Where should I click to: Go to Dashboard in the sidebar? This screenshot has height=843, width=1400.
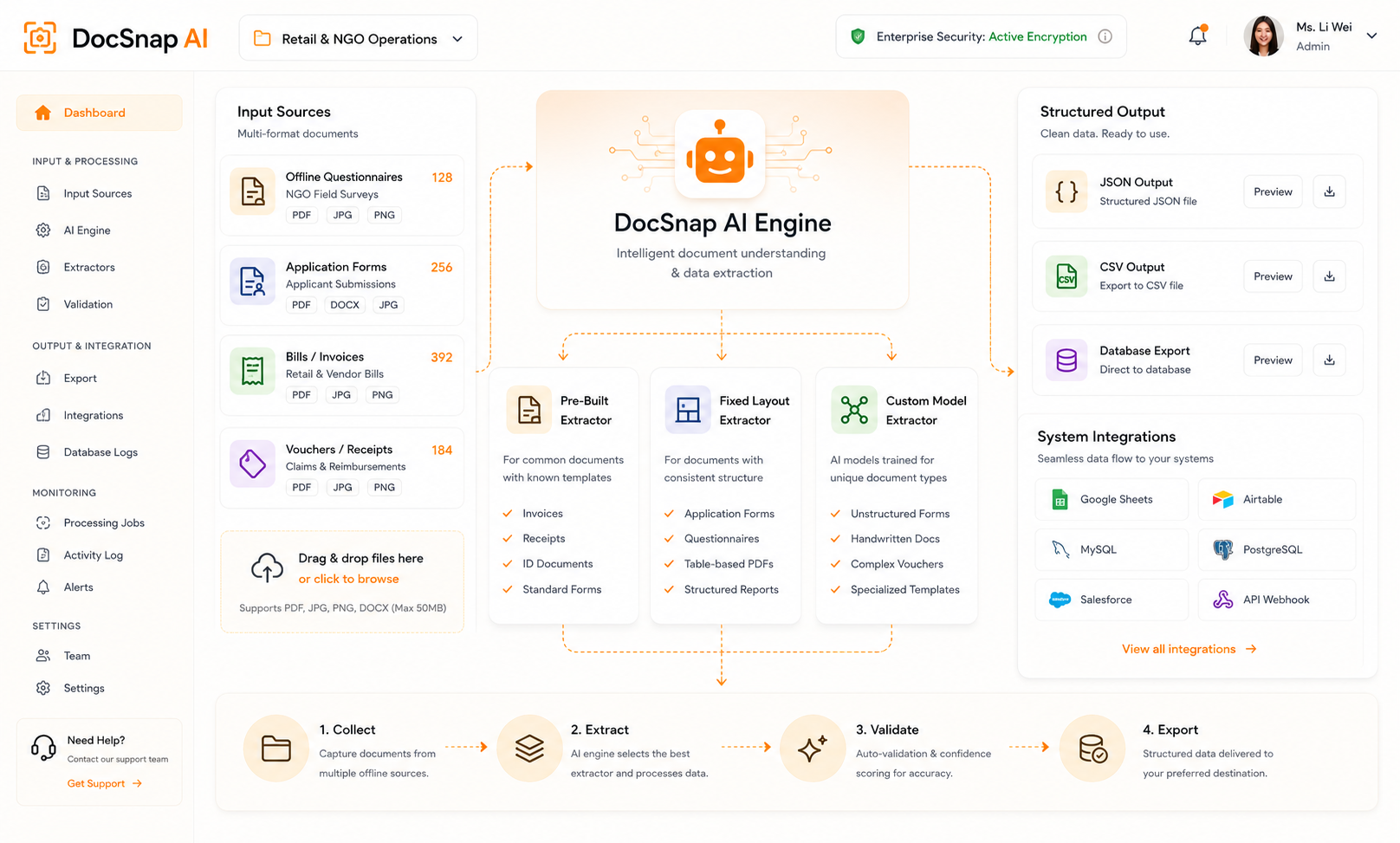pyautogui.click(x=99, y=113)
